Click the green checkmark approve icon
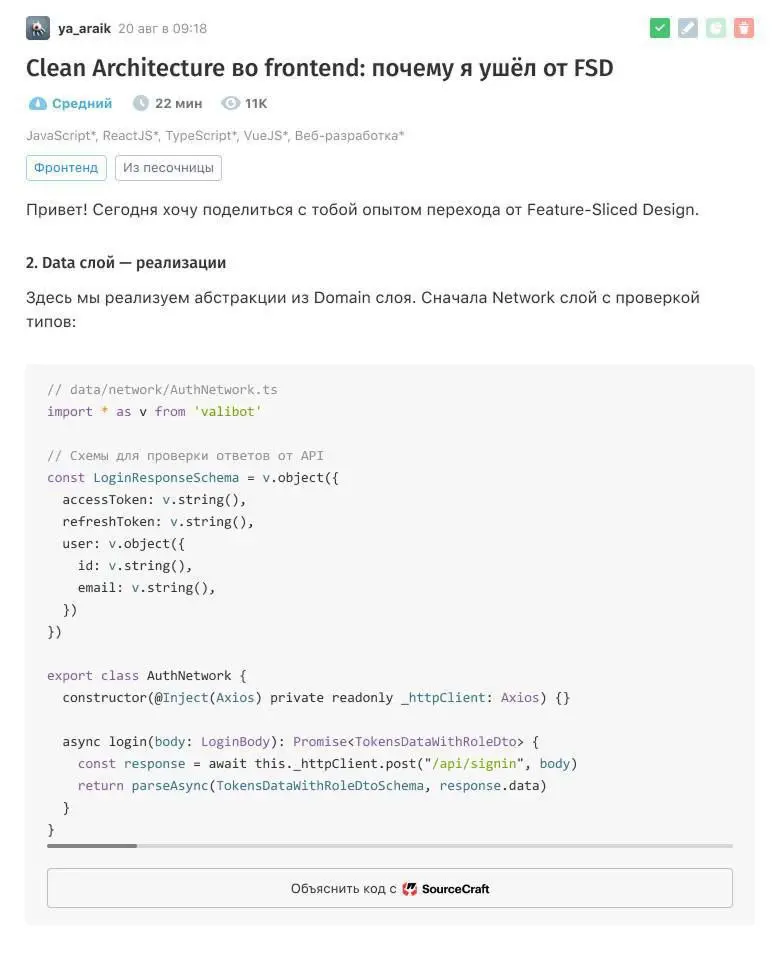The width and height of the screenshot is (780, 956). click(659, 28)
